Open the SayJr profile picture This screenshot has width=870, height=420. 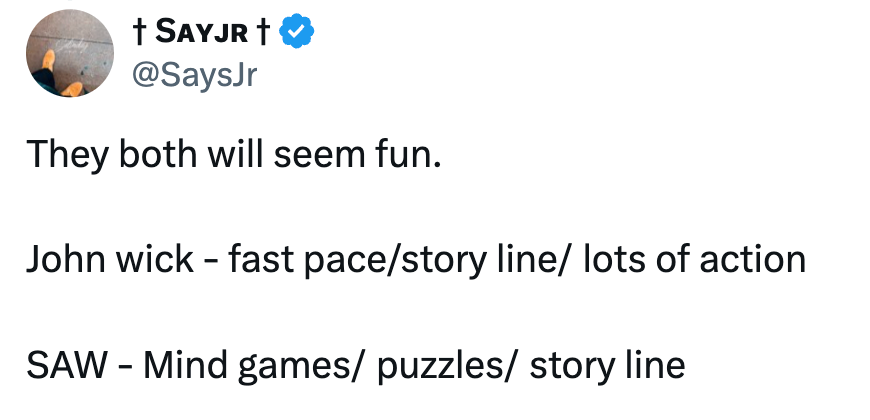(70, 55)
